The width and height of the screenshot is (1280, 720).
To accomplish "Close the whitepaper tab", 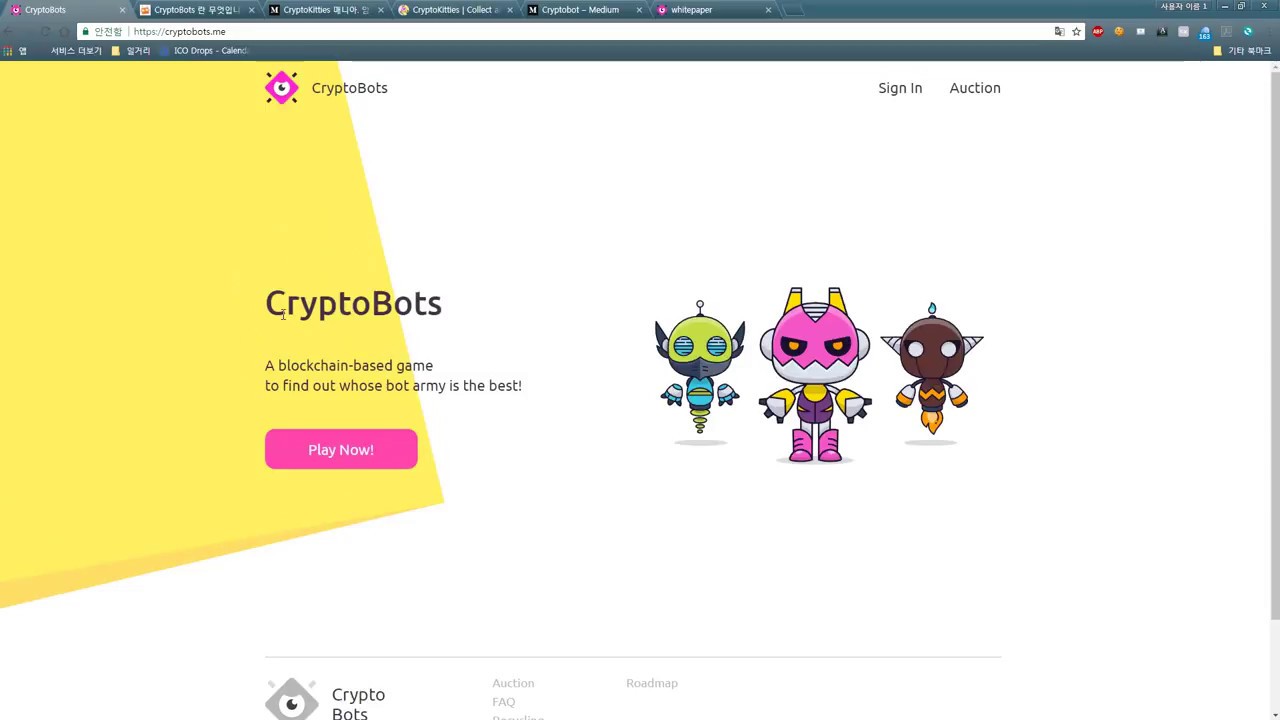I will click(768, 10).
